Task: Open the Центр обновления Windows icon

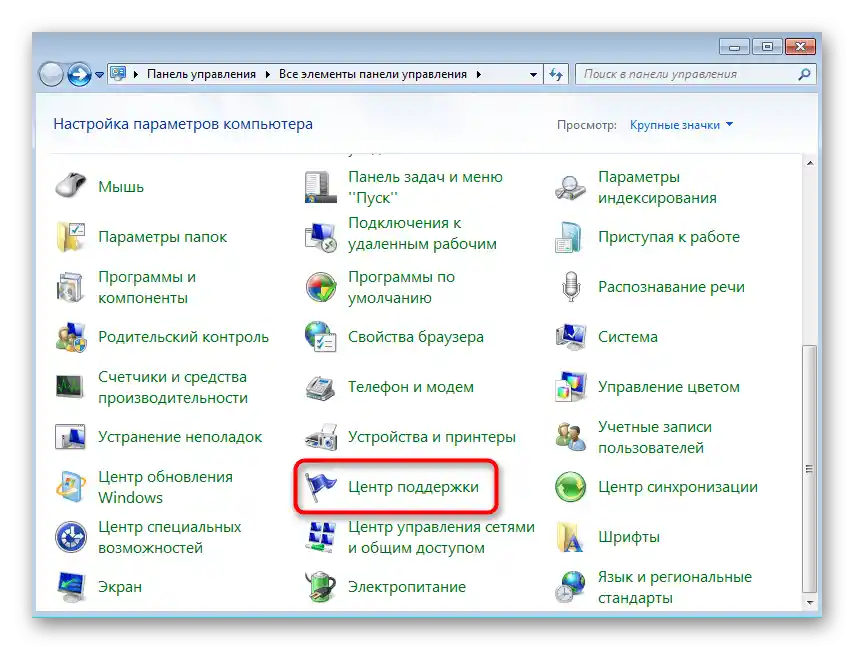Action: pos(70,487)
